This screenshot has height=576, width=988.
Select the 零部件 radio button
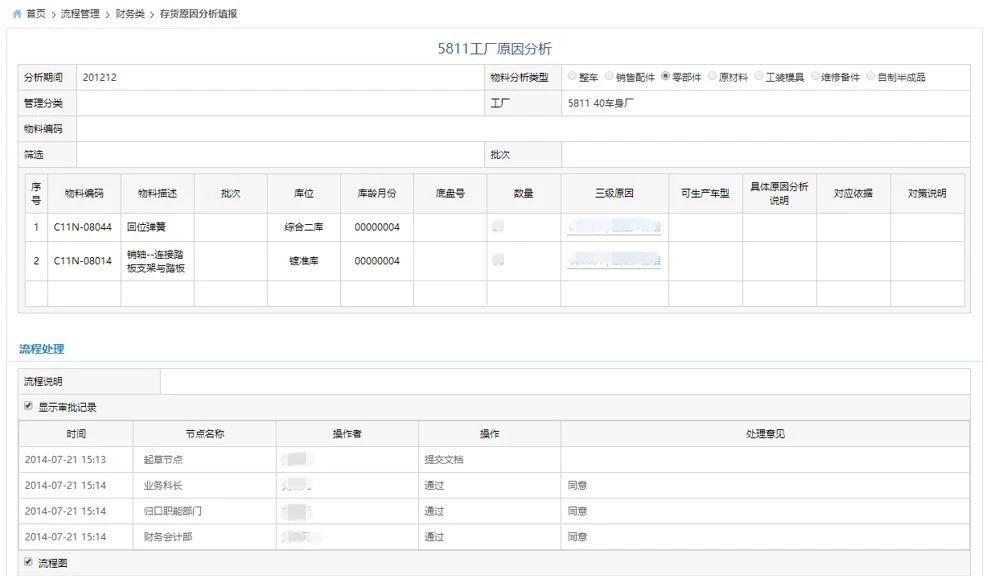[665, 77]
